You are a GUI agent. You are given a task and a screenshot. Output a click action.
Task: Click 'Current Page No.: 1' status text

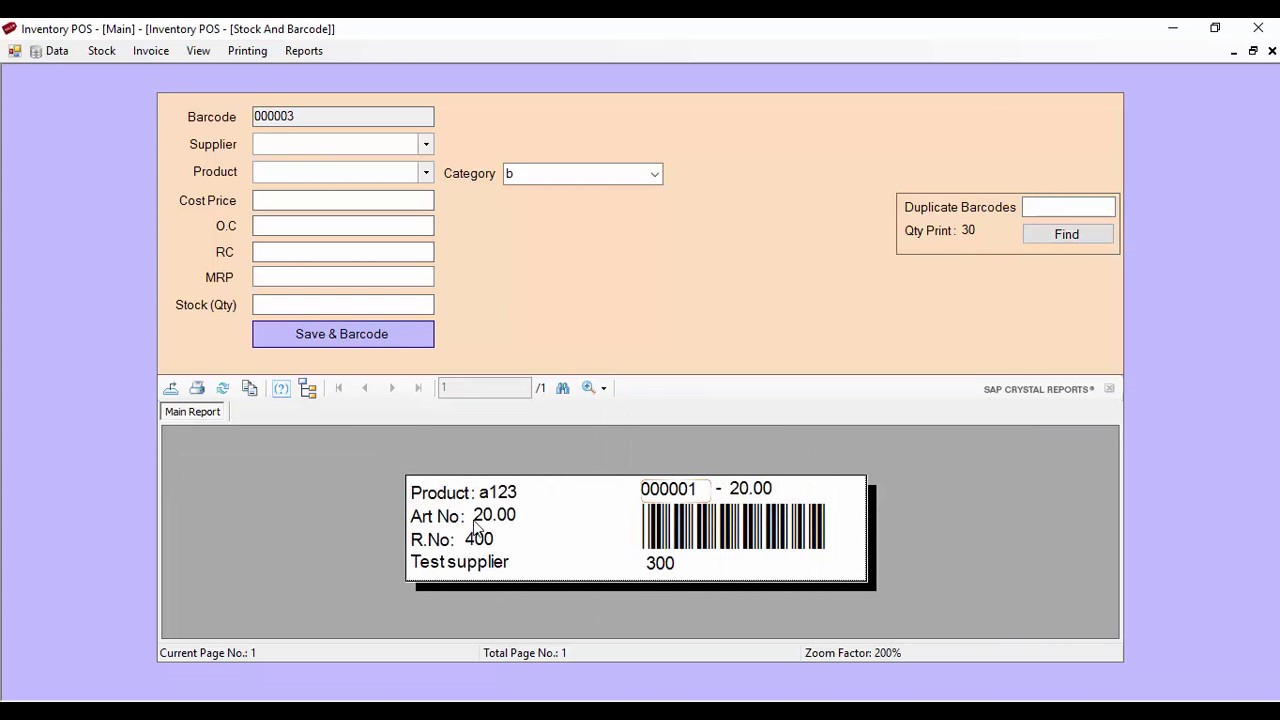(x=208, y=653)
